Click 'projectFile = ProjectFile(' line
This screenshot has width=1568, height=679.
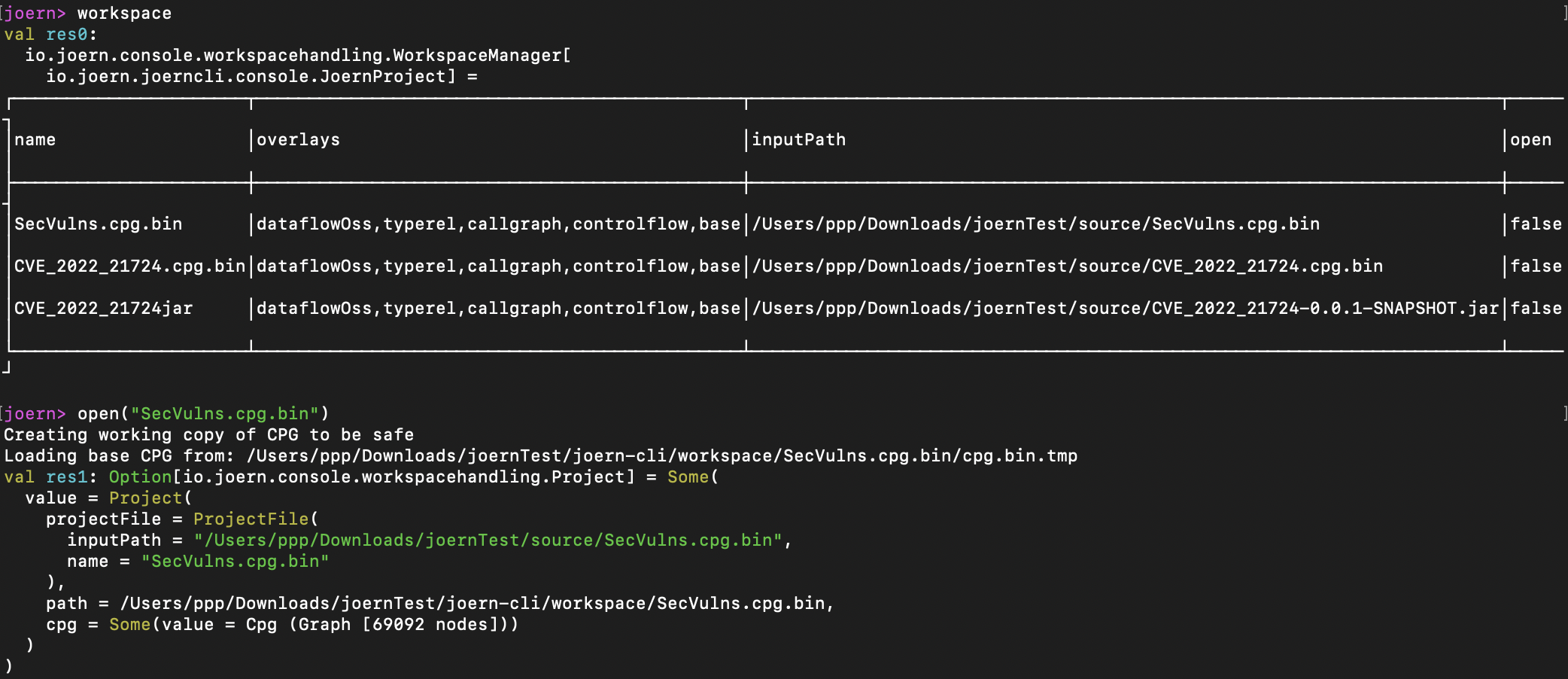click(182, 519)
